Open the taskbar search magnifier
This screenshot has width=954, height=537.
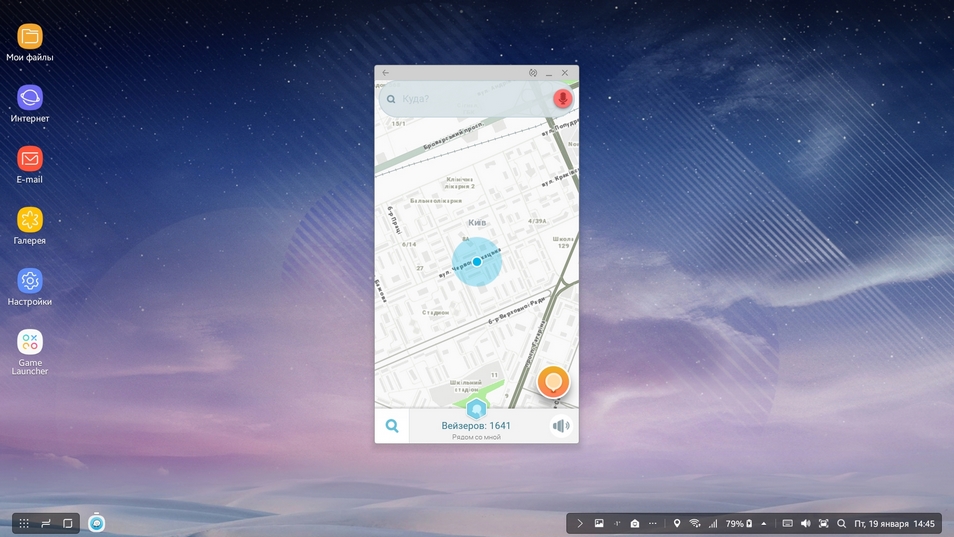(x=841, y=523)
